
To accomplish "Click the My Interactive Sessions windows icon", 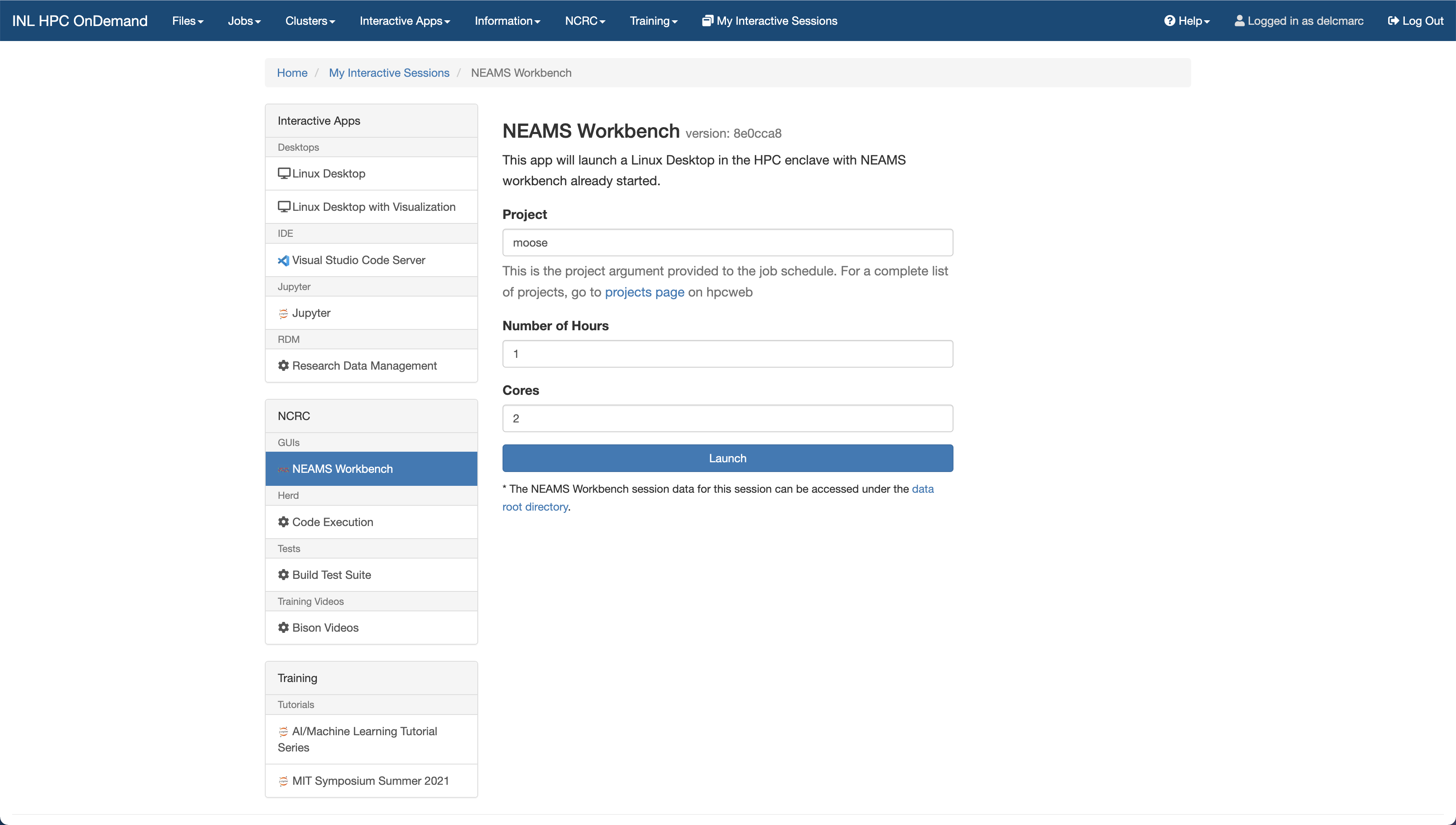I will point(708,21).
